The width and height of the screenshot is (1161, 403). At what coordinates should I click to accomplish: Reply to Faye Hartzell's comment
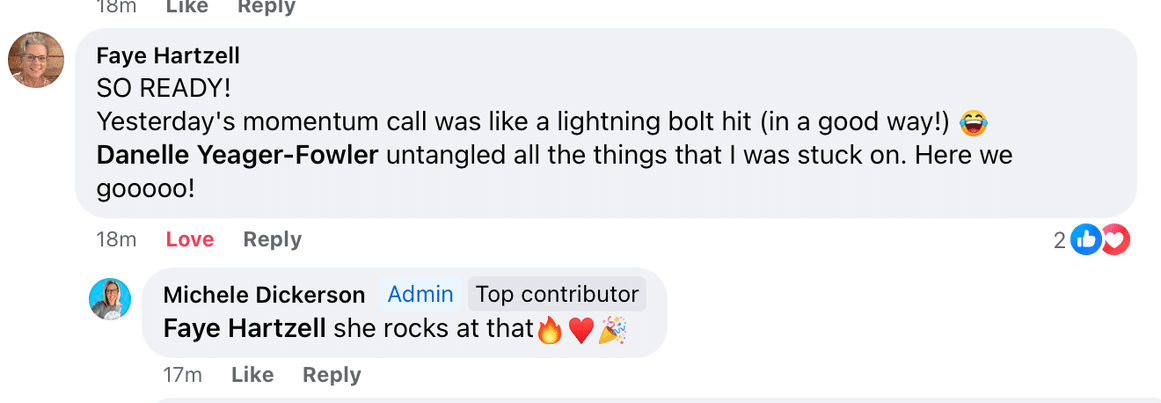coord(272,239)
